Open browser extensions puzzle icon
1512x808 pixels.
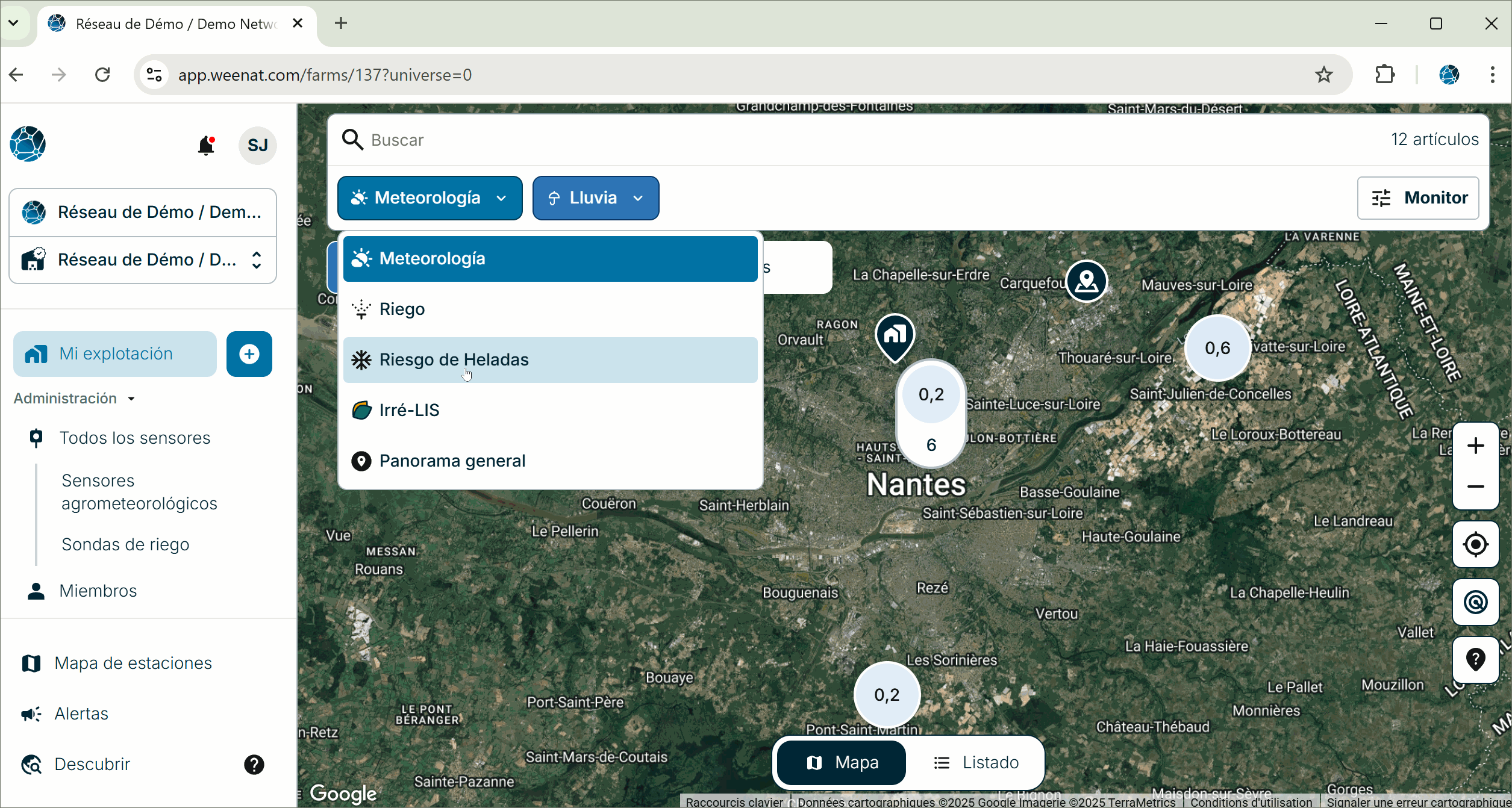(1385, 75)
